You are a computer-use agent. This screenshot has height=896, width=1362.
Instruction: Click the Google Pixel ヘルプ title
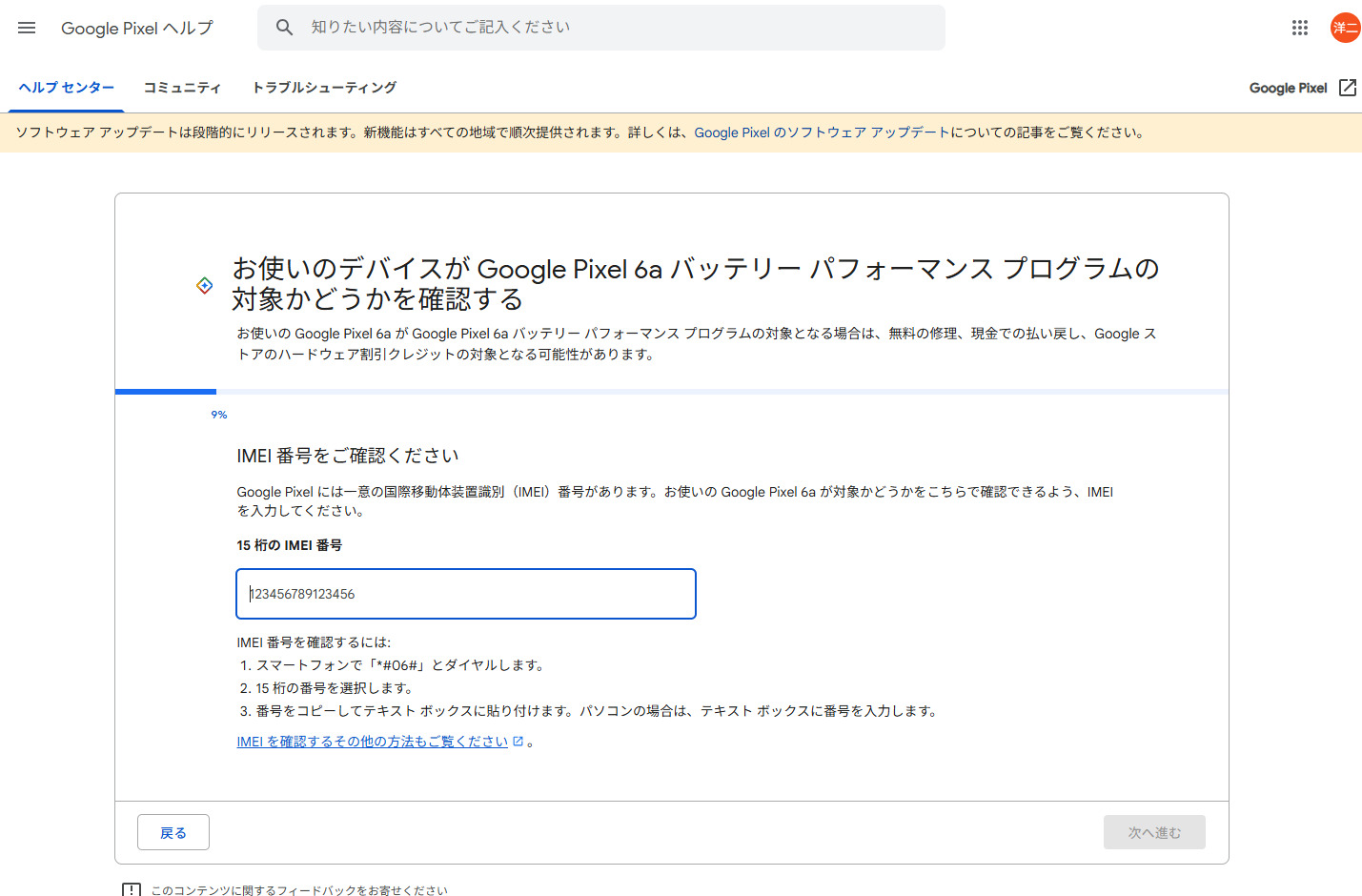[x=137, y=29]
